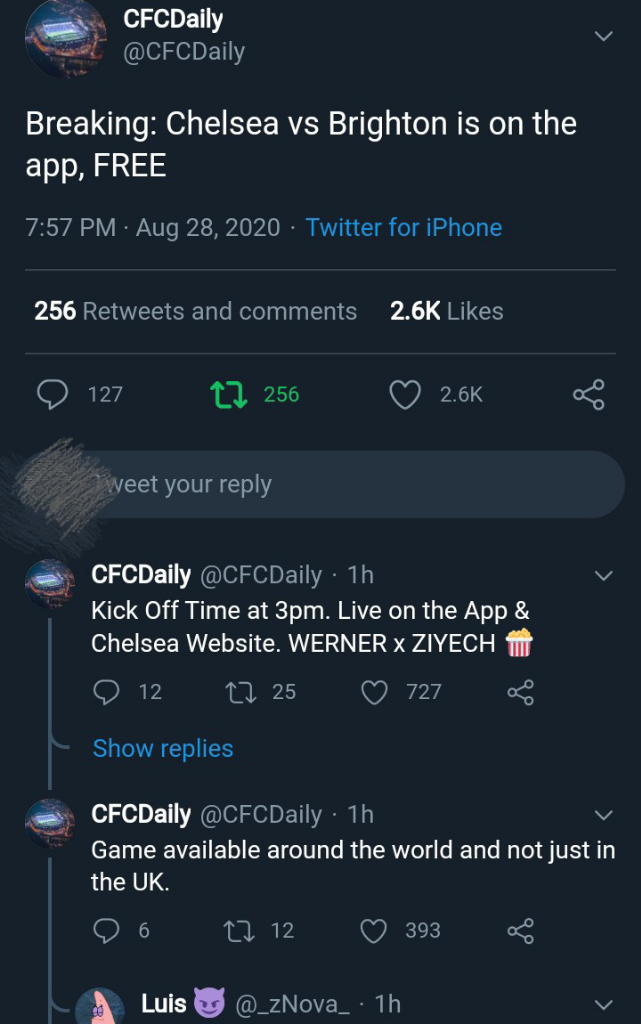Open reply icon on Kick Off Time tweet
The height and width of the screenshot is (1024, 641).
pos(106,692)
